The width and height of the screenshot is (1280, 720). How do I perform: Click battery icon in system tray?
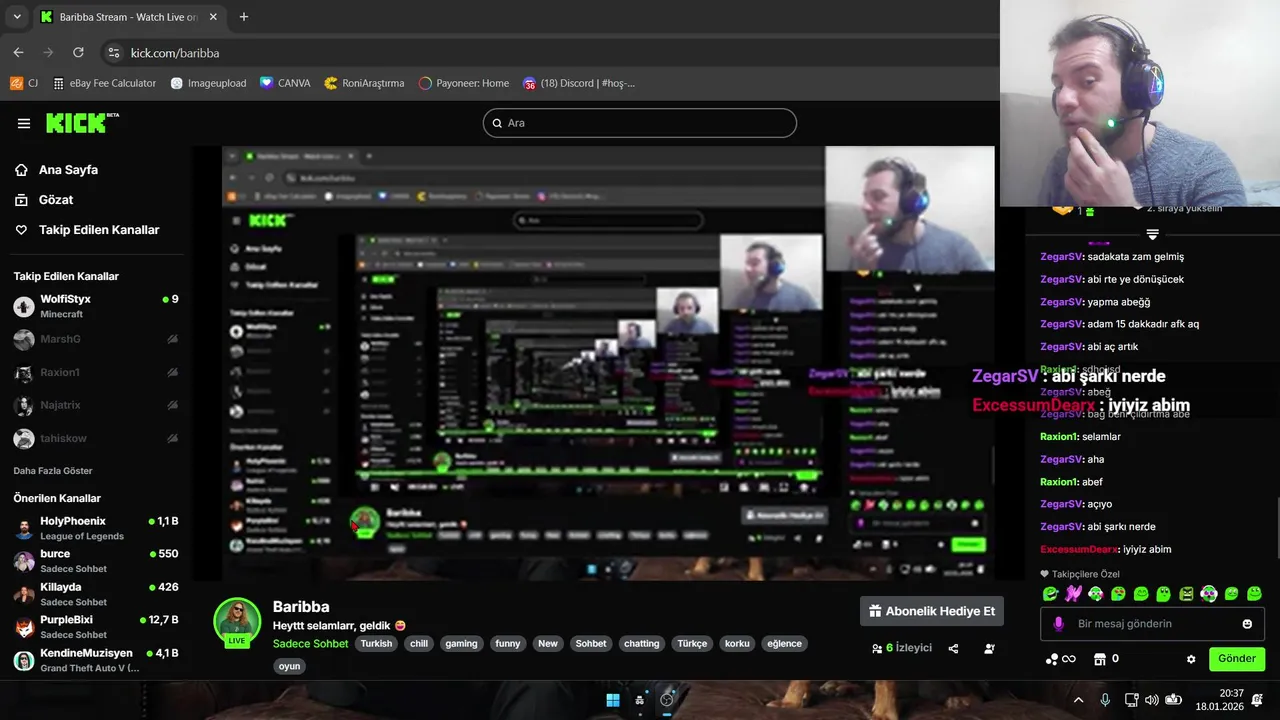click(x=1174, y=700)
